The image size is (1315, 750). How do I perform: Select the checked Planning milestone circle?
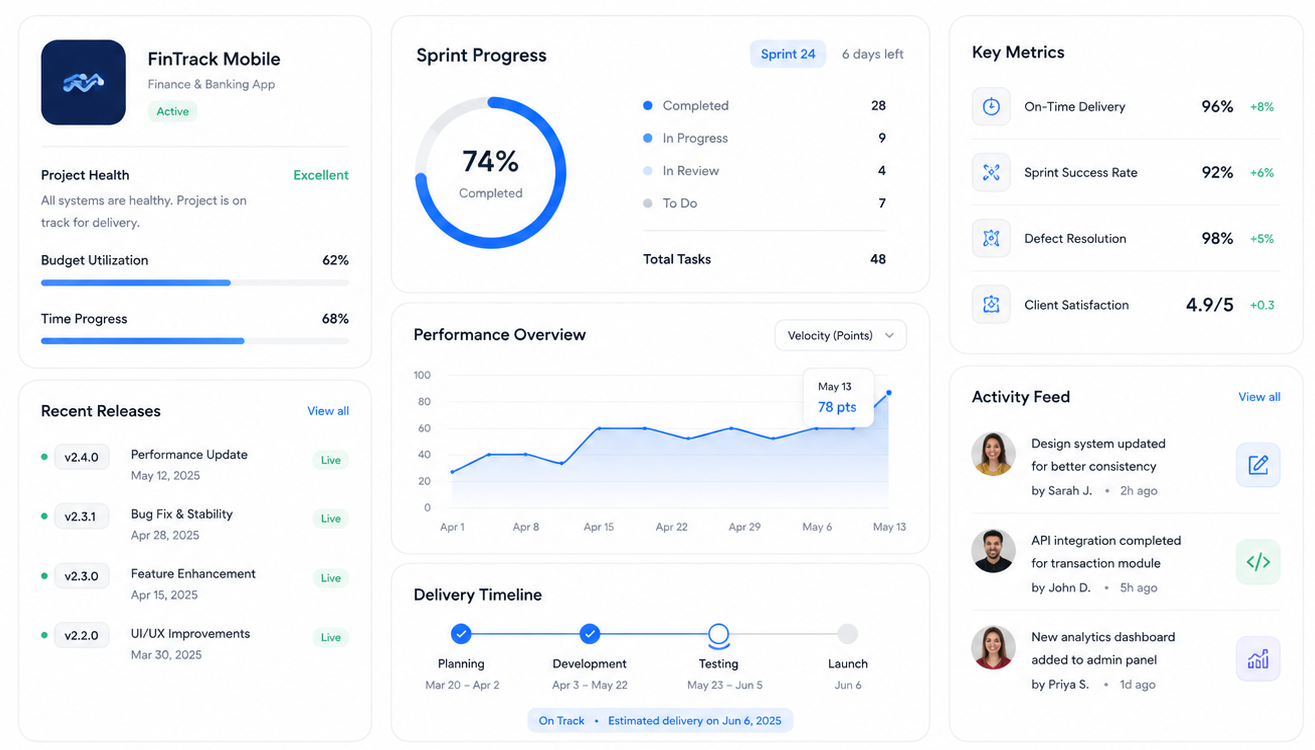[x=461, y=633]
